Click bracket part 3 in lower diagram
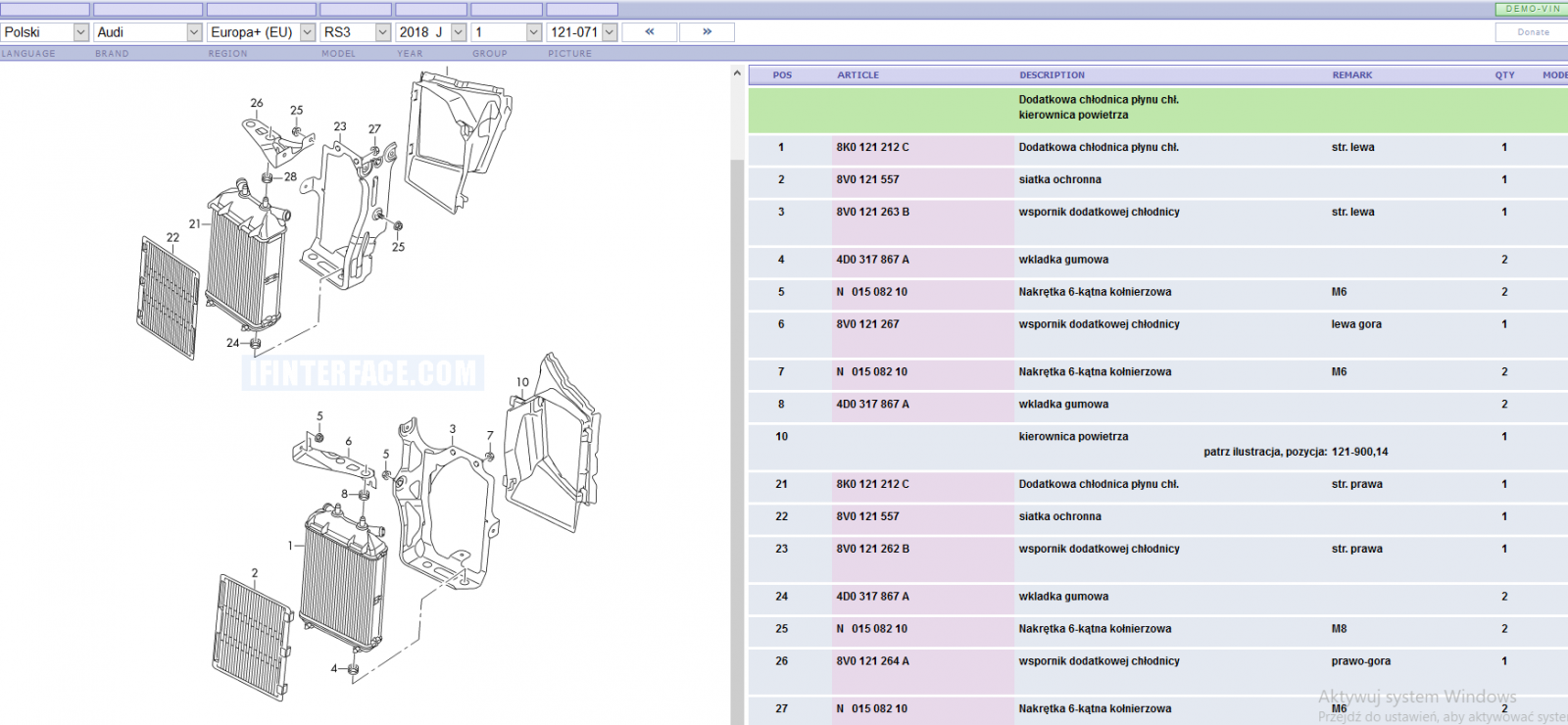The height and width of the screenshot is (725, 1568). pos(443,505)
